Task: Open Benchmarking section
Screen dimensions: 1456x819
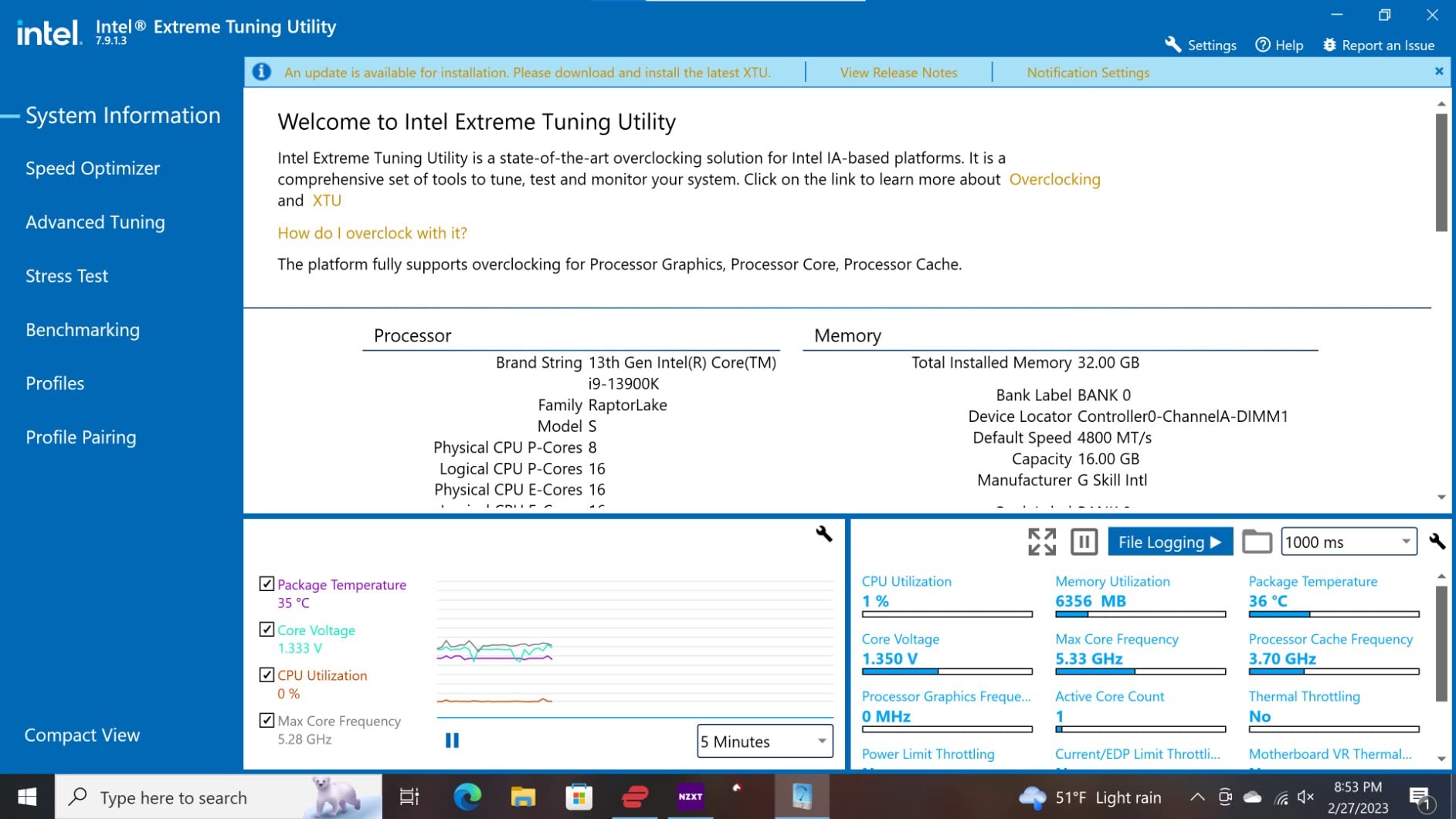Action: tap(83, 330)
